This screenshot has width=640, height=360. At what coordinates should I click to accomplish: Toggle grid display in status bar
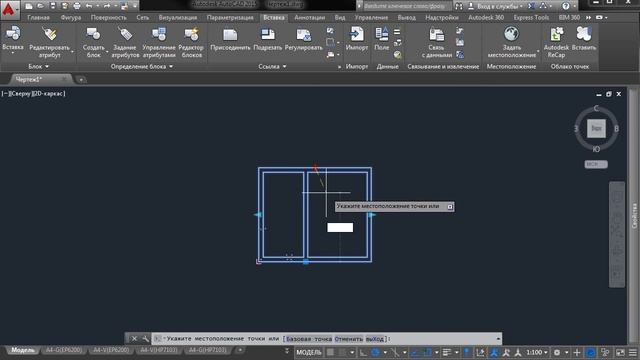coord(330,352)
